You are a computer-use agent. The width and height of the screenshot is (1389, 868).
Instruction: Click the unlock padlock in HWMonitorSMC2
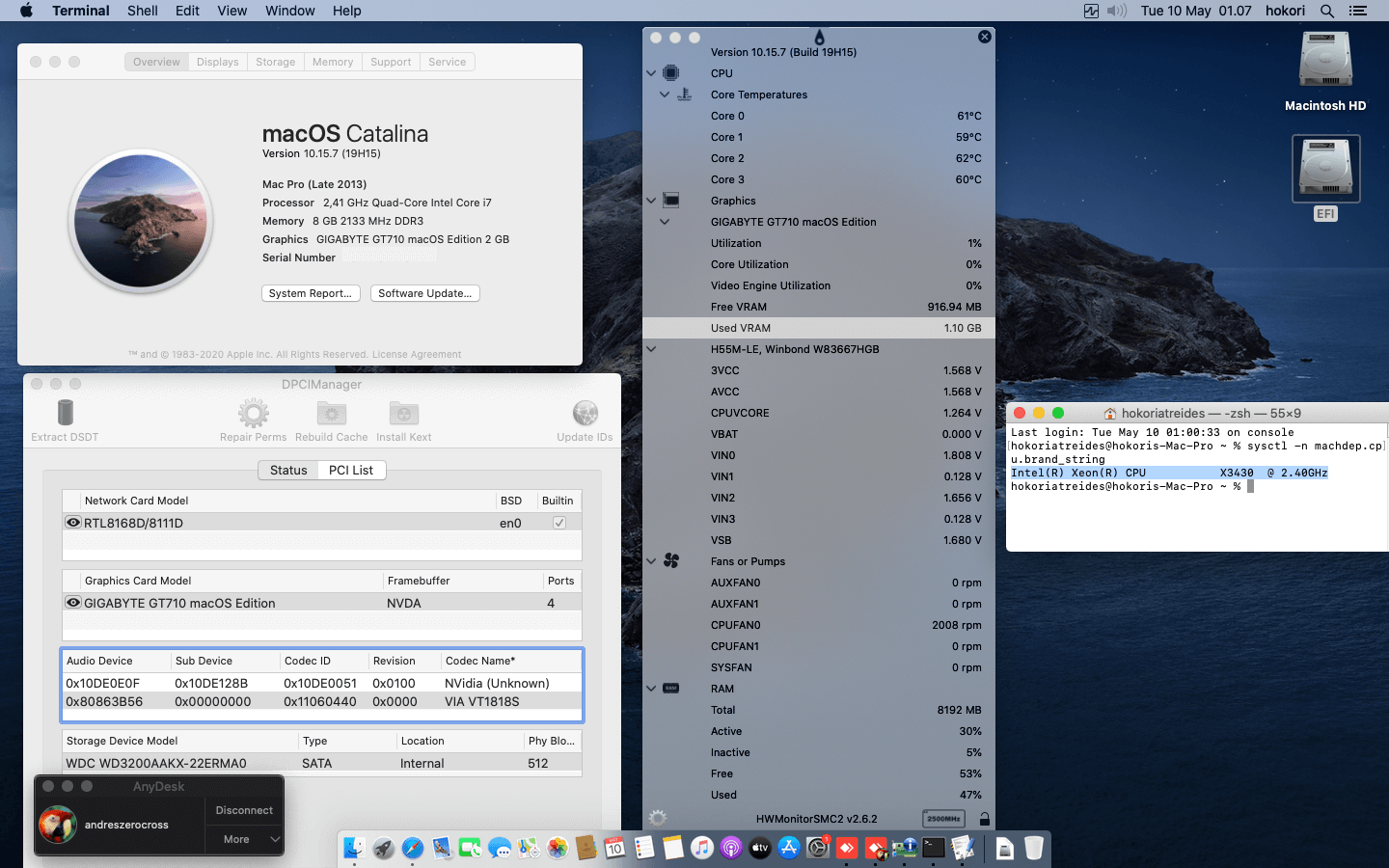tap(984, 818)
